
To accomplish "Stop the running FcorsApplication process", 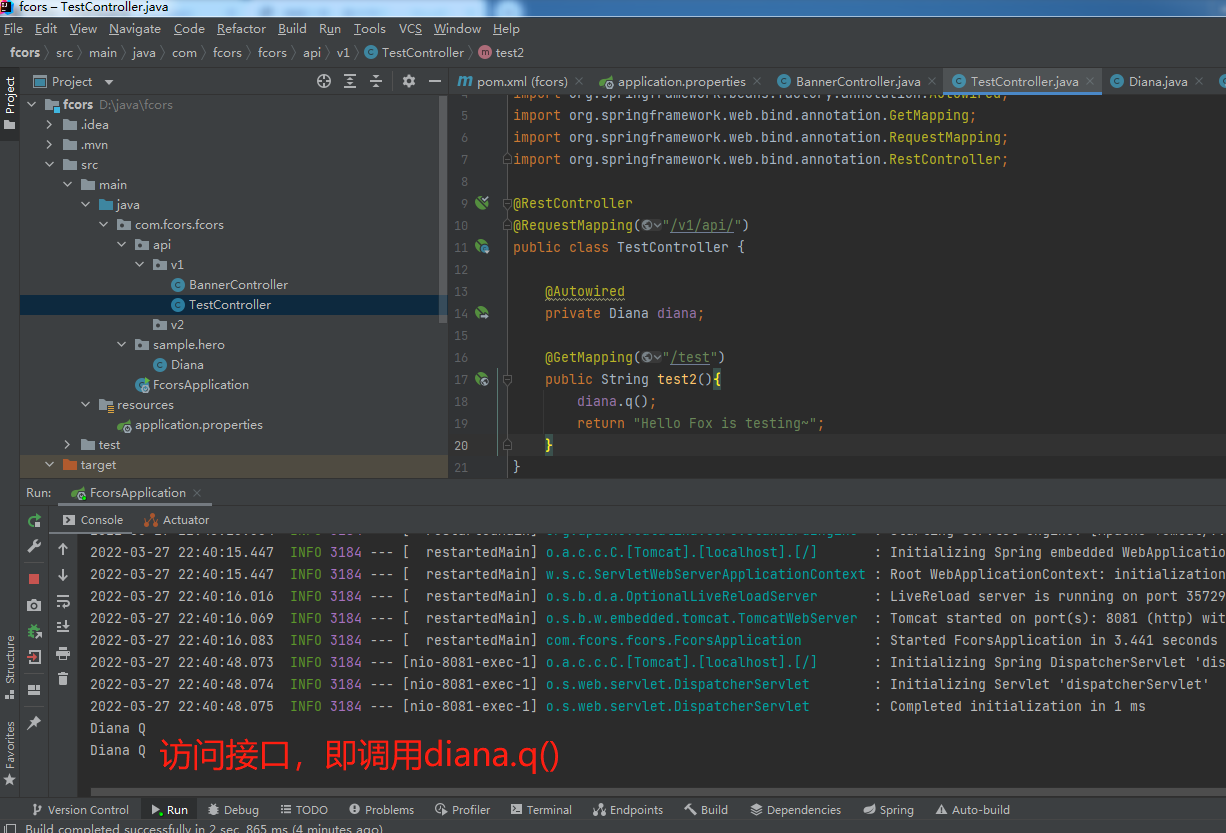I will [x=33, y=577].
